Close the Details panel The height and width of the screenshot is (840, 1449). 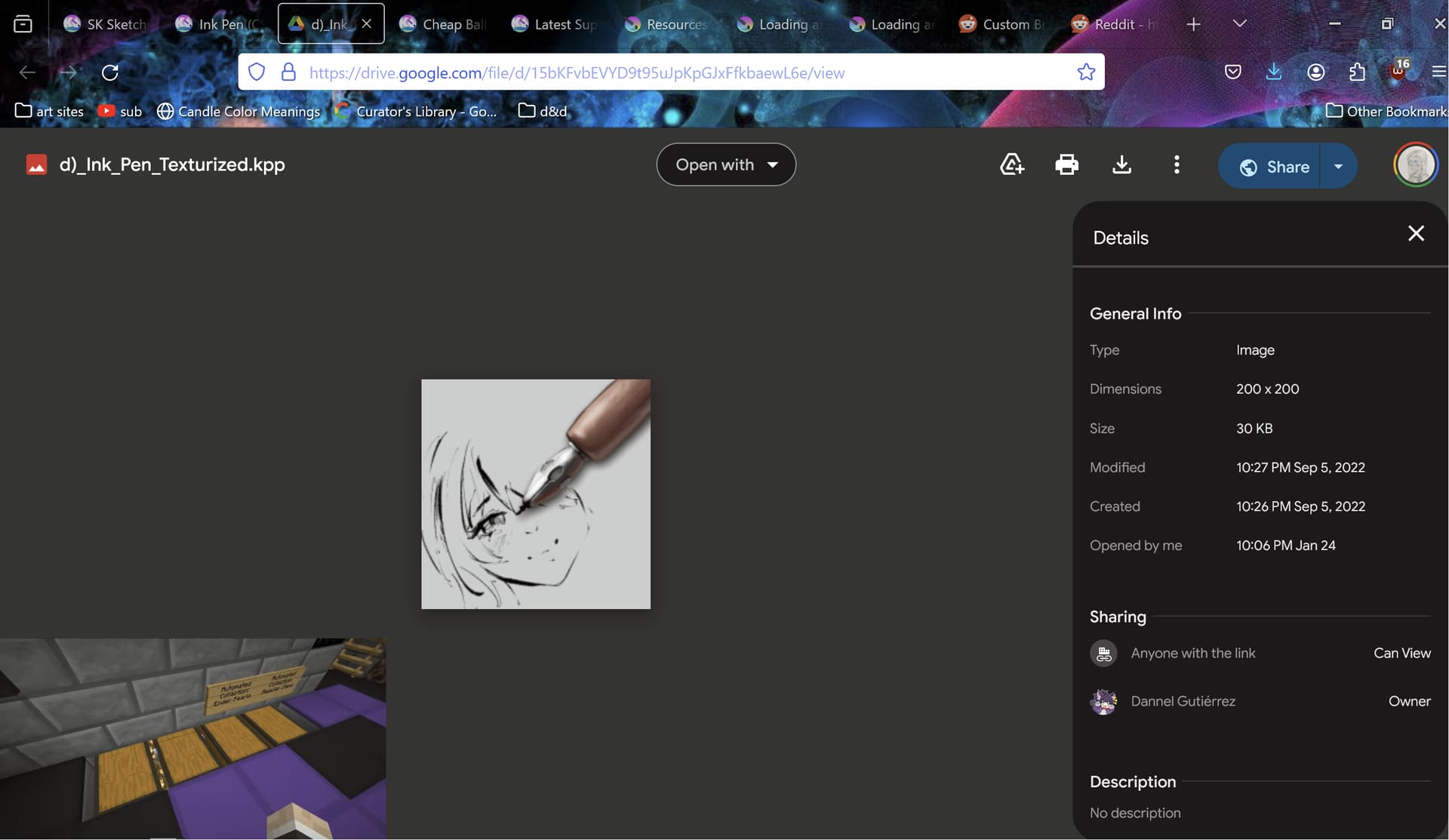point(1416,234)
